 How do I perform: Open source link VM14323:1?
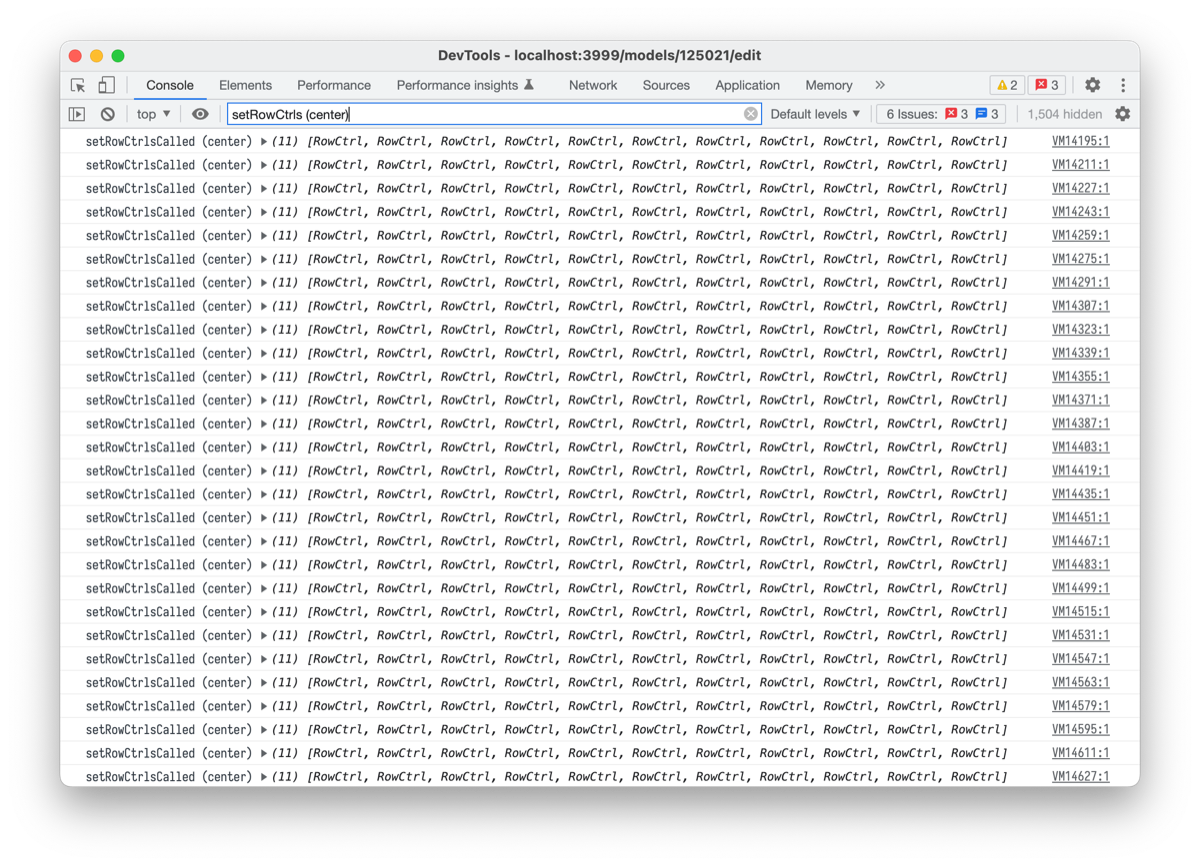point(1080,330)
